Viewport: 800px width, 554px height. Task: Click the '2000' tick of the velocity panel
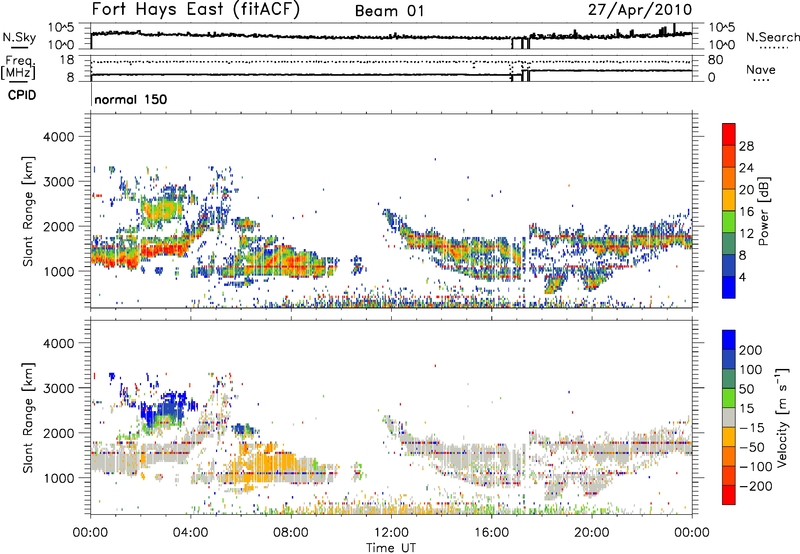tap(59, 433)
